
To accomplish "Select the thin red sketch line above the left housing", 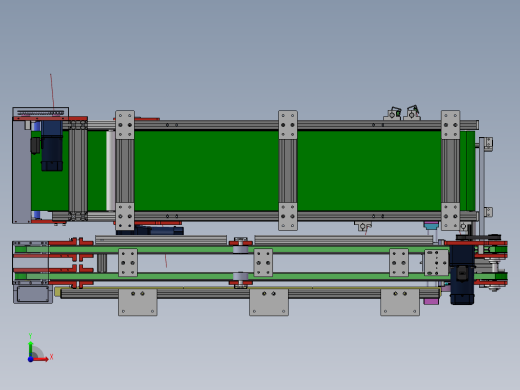I will pyautogui.click(x=52, y=92).
